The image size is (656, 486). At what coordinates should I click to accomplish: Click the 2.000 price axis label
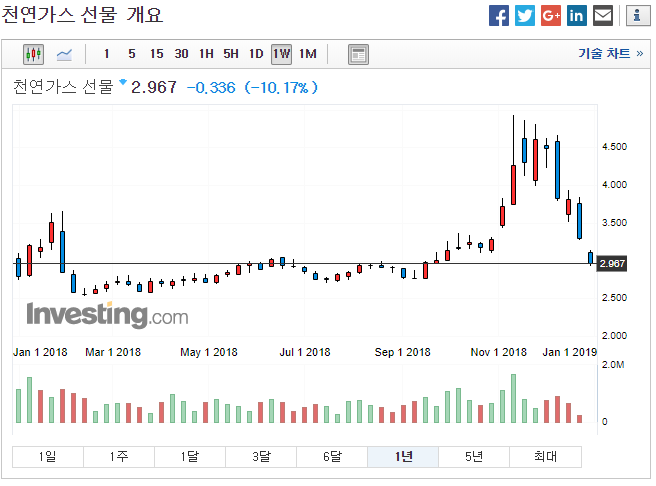[x=614, y=335]
